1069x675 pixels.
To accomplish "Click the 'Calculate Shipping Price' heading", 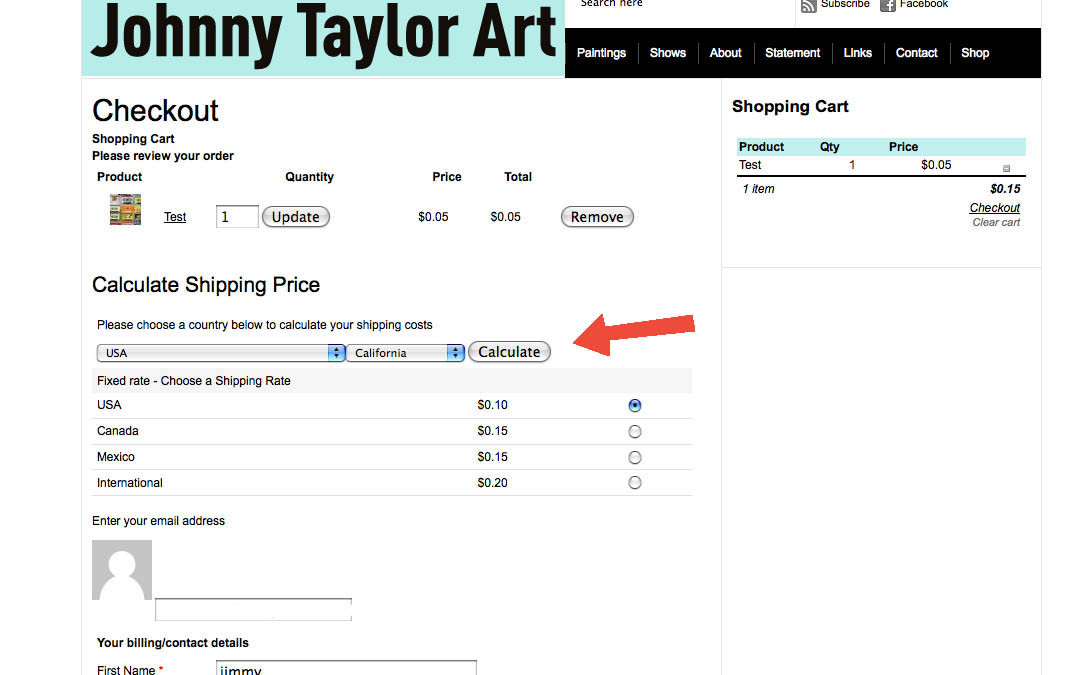I will [206, 285].
